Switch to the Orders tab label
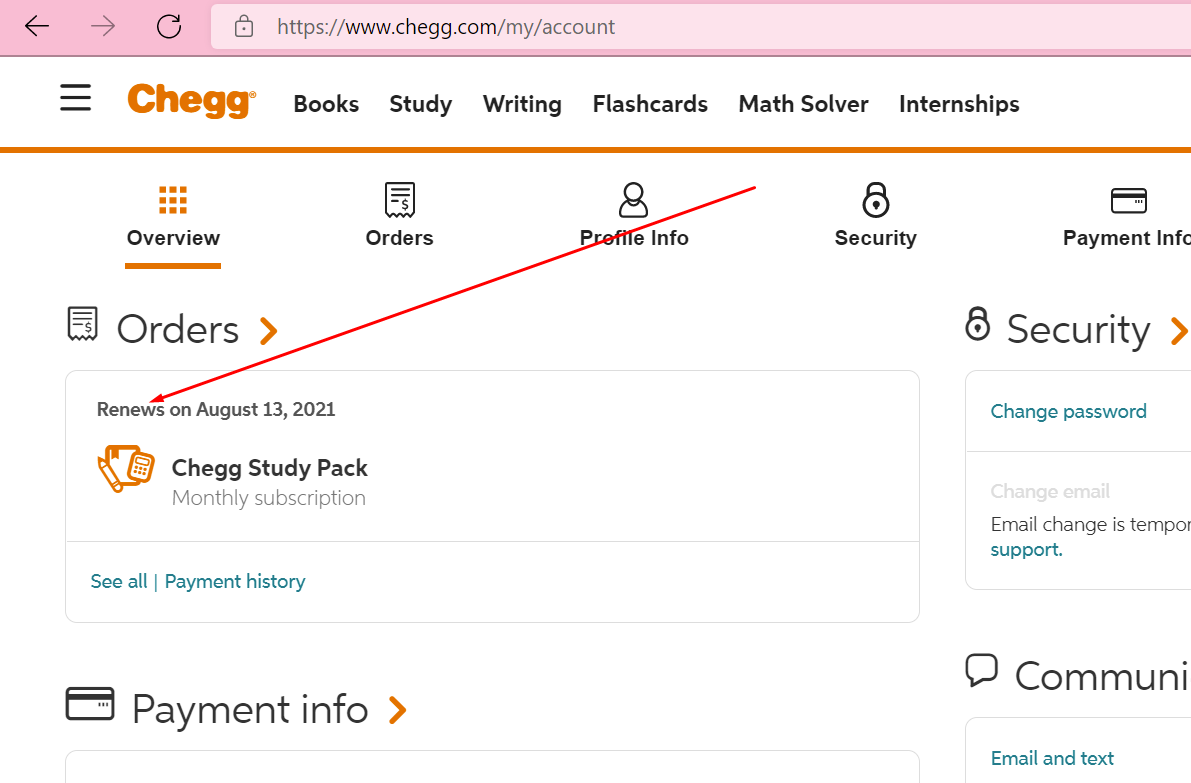 click(x=400, y=238)
